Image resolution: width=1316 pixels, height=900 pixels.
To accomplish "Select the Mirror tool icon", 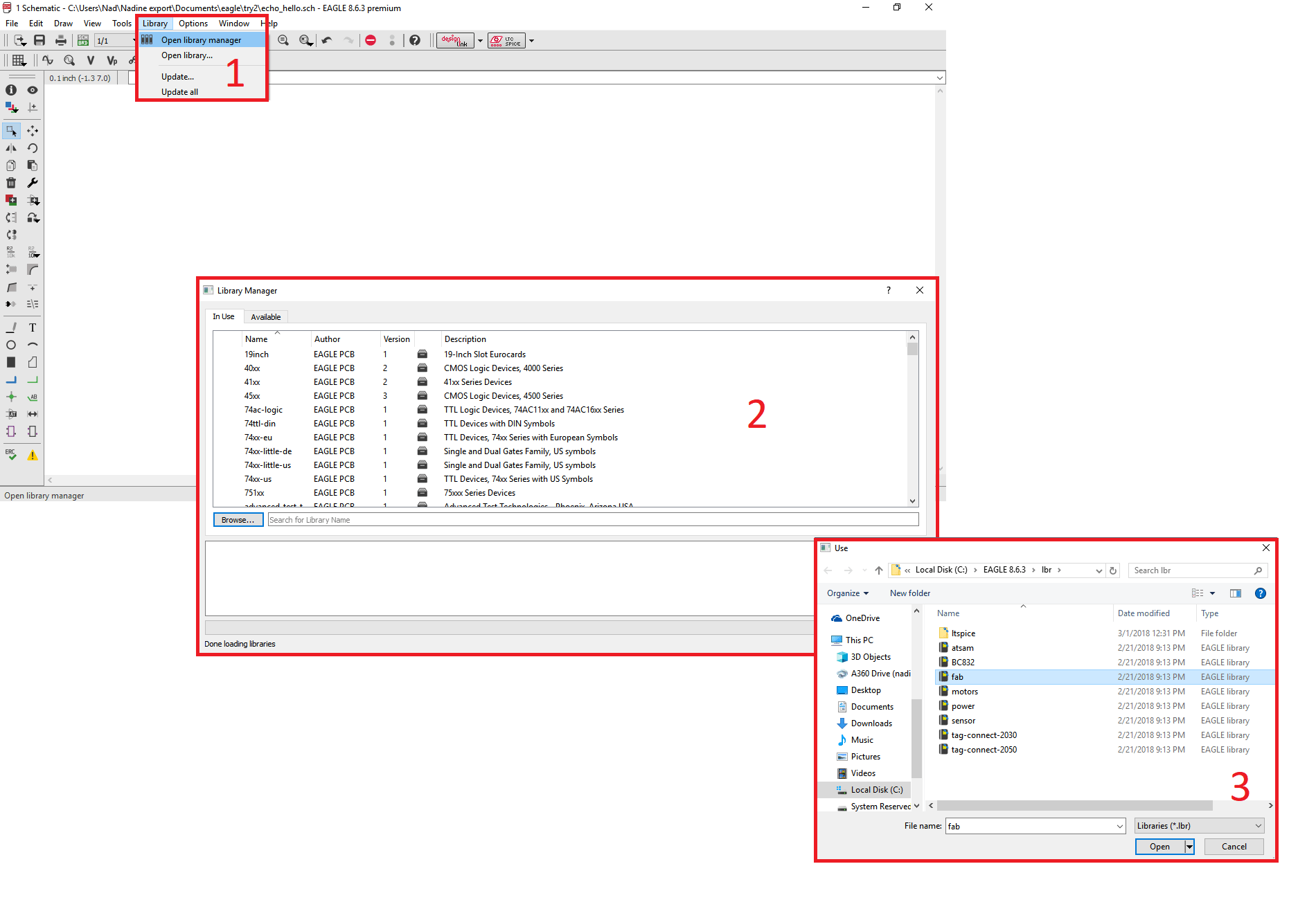I will pyautogui.click(x=11, y=147).
